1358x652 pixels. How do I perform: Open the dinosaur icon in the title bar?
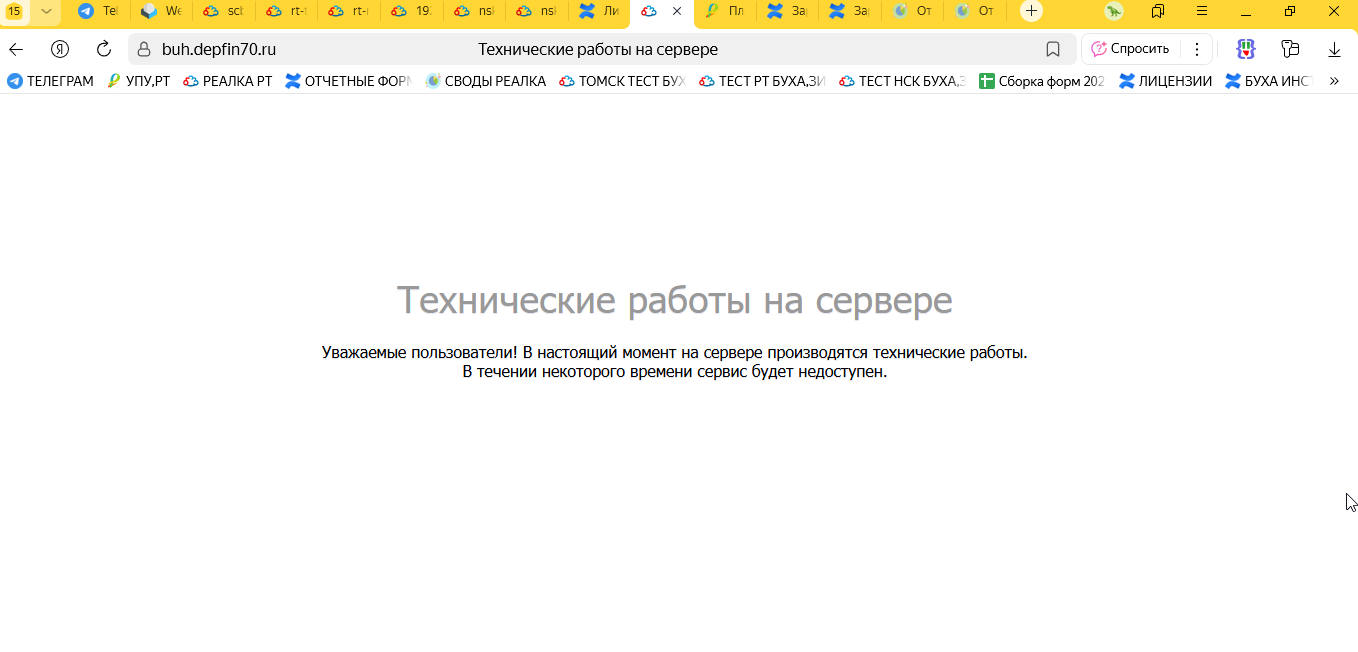[1113, 11]
